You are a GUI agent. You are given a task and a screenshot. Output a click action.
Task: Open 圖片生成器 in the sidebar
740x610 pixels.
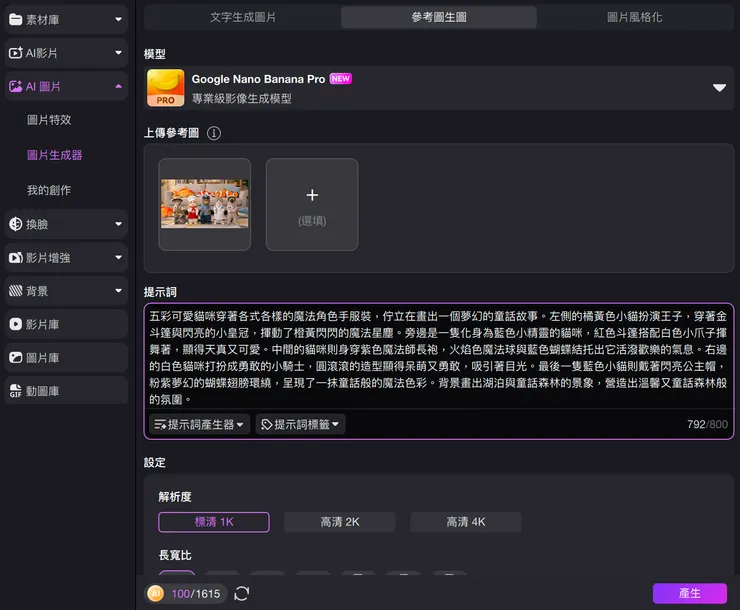[54, 155]
